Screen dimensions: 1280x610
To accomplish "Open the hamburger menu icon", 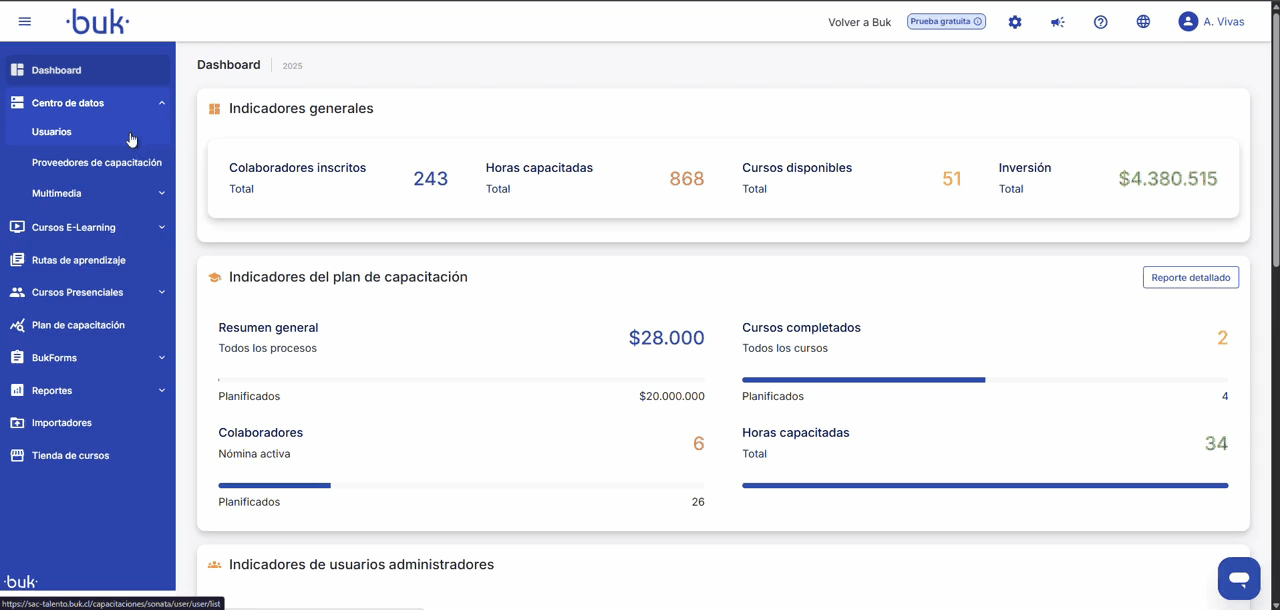I will coord(25,21).
